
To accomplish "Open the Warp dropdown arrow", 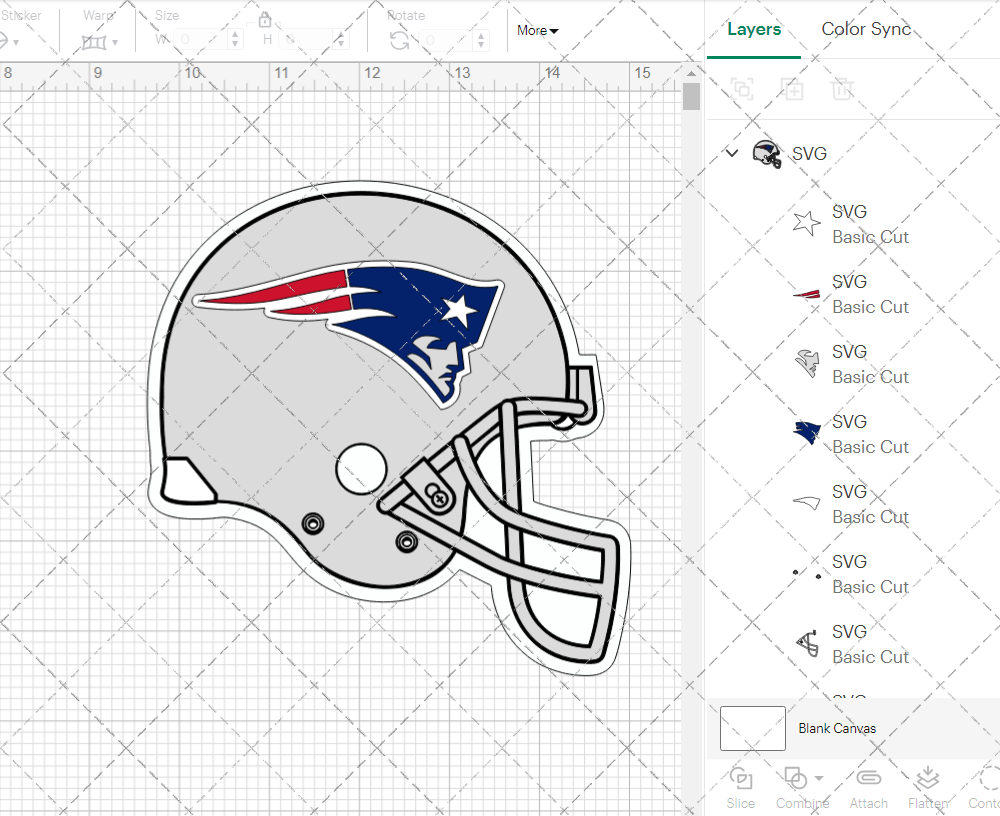I will [115, 43].
